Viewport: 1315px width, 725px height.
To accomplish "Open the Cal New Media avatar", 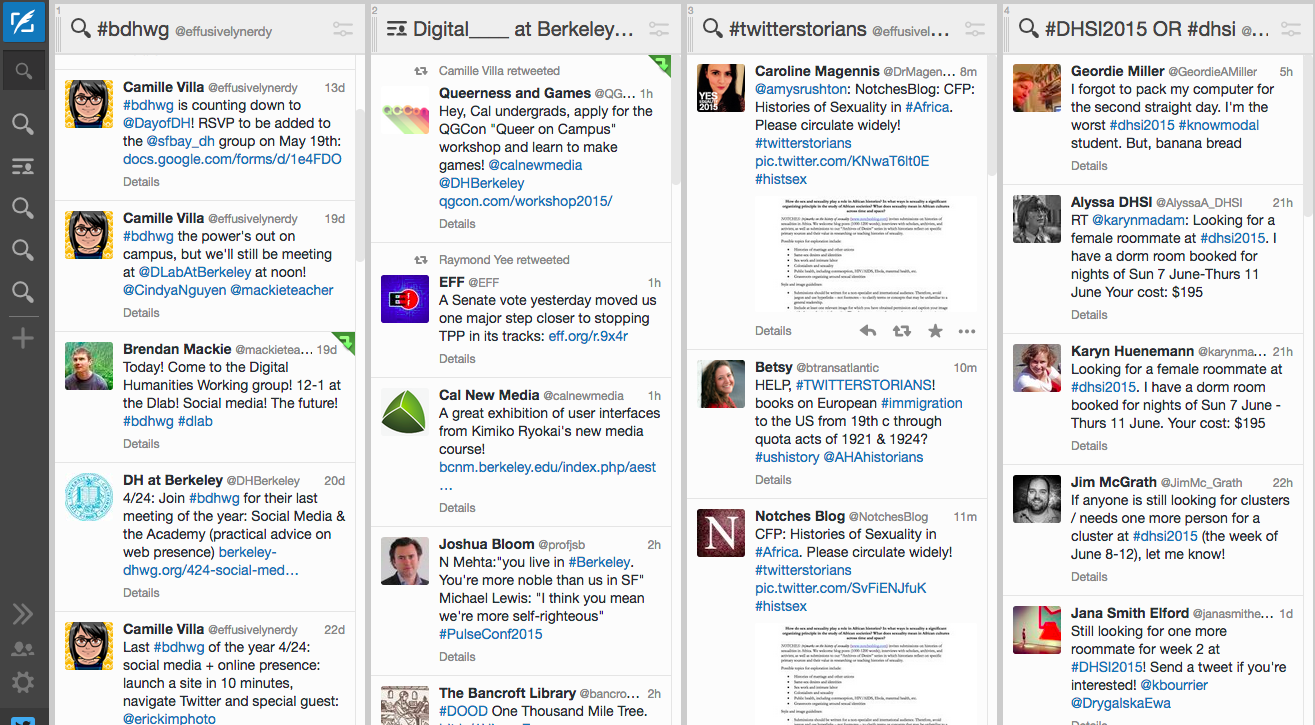I will 405,412.
